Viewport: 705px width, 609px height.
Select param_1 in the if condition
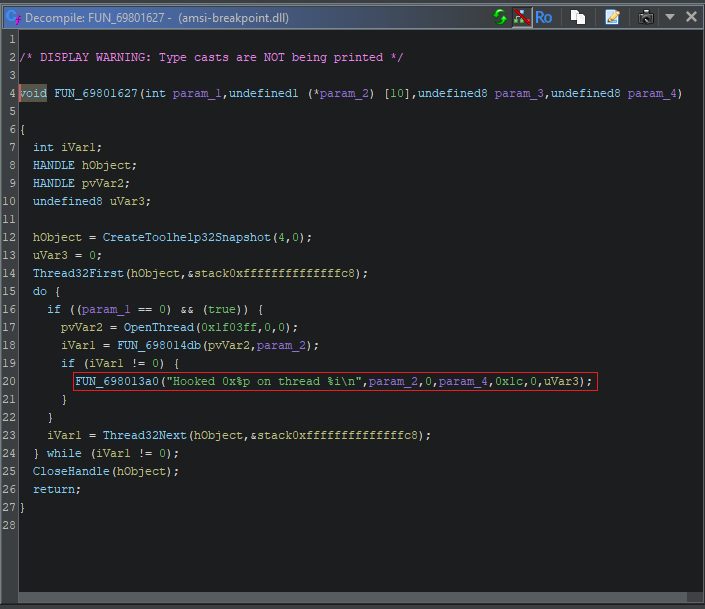coord(106,309)
